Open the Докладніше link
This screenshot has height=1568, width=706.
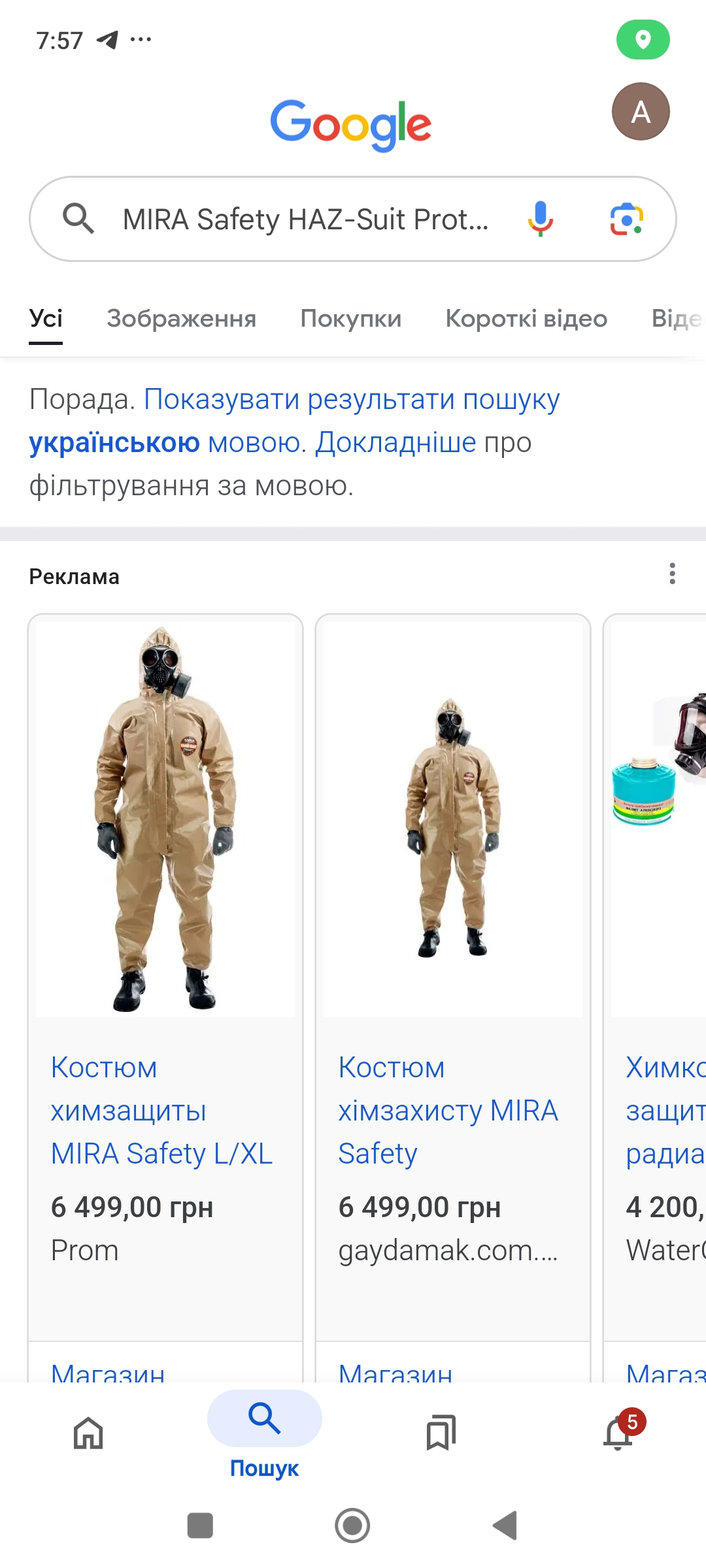tap(395, 442)
